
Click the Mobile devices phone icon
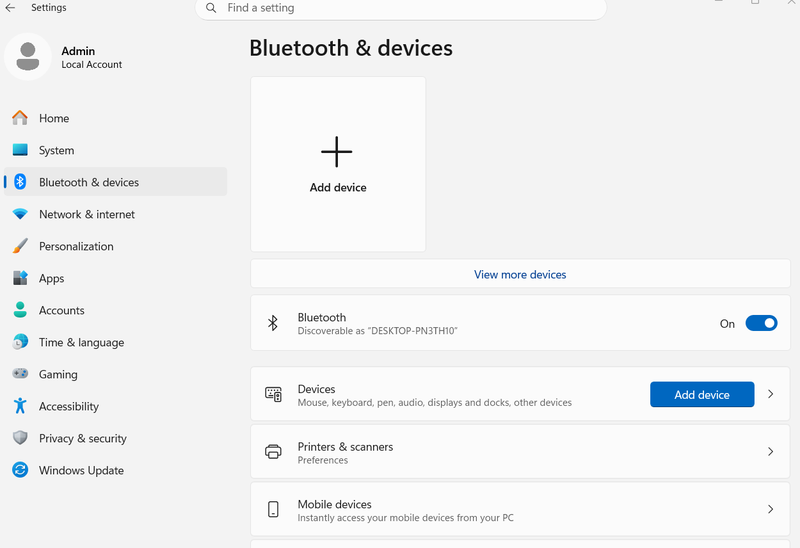pyautogui.click(x=273, y=509)
